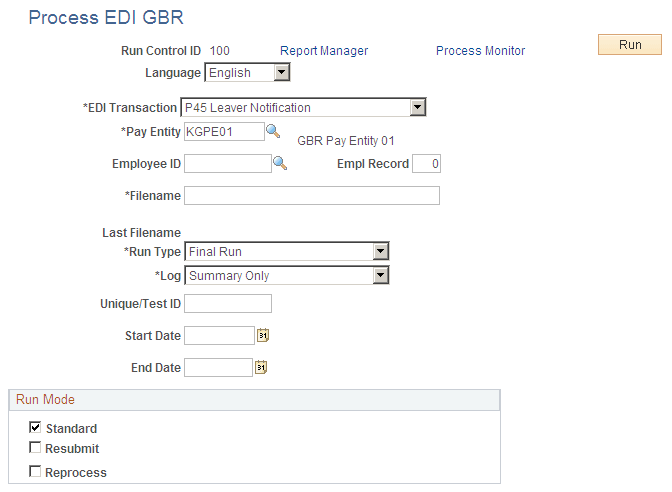Click the Run Mode section header
The image size is (672, 492).
pos(255,400)
